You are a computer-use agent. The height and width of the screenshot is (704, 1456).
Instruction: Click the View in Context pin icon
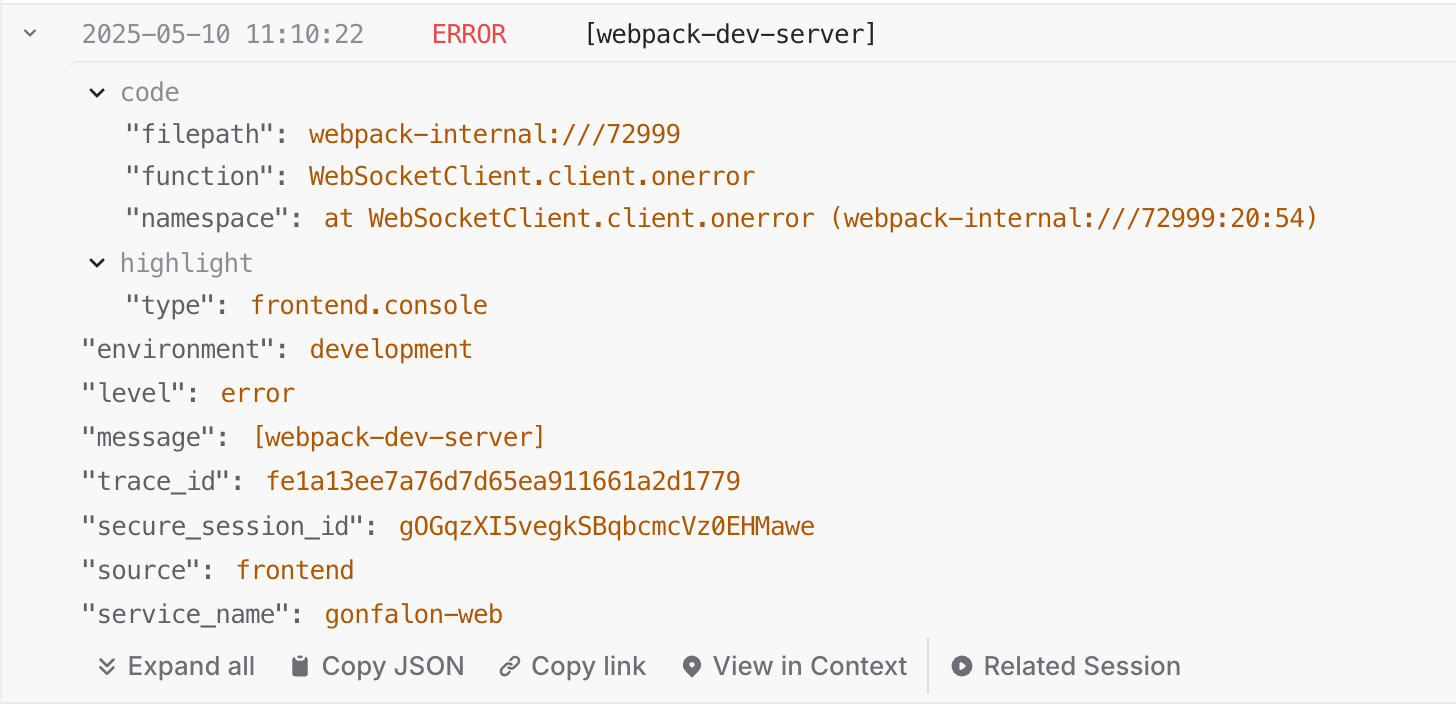click(x=691, y=667)
